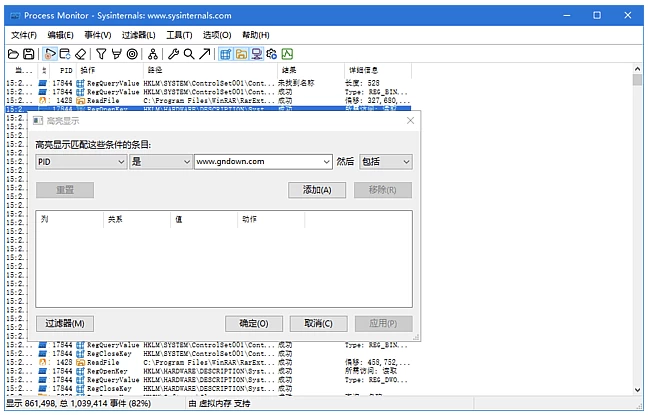The height and width of the screenshot is (415, 648).
Task: Open the 过滤器(L) menu
Action: tap(138, 35)
